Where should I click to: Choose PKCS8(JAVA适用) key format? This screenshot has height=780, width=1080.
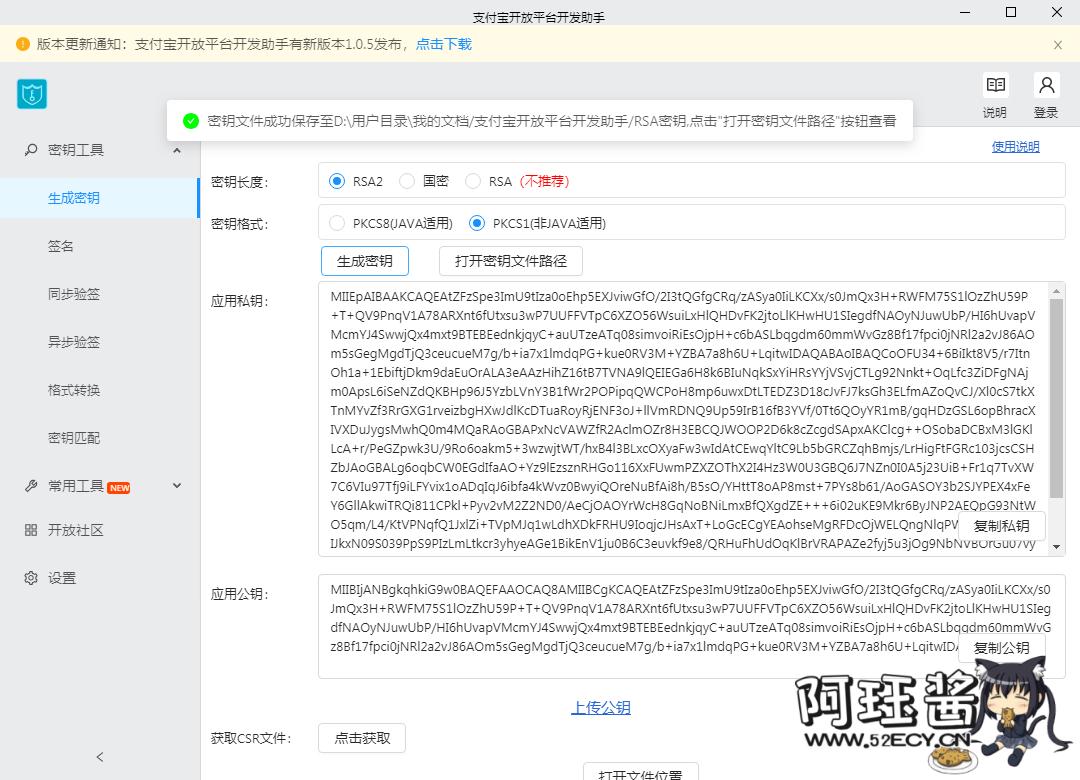click(x=337, y=223)
